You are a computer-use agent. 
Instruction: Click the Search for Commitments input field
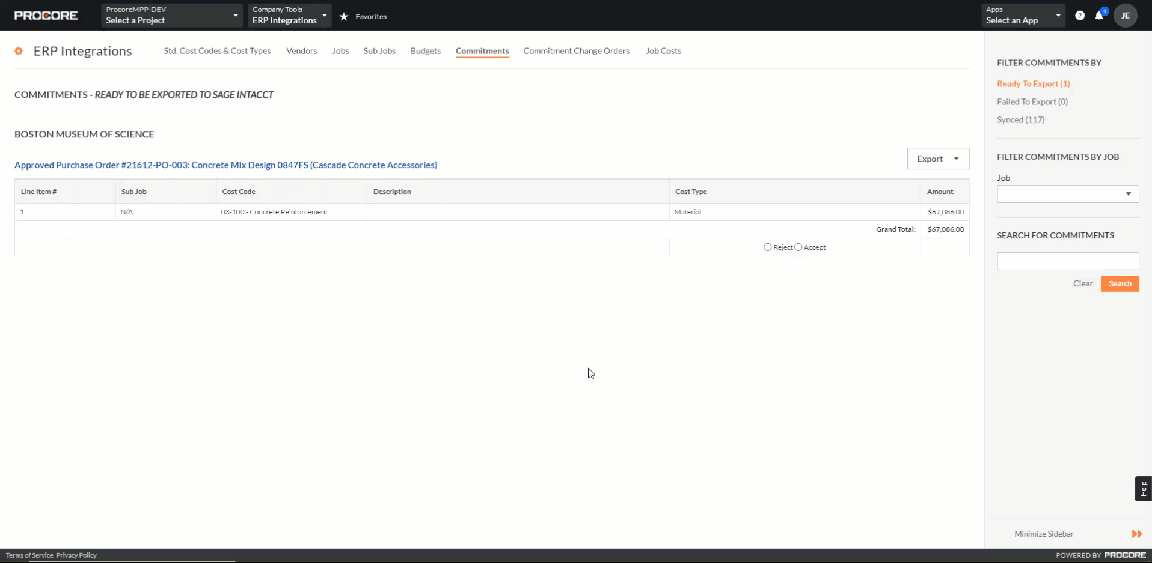point(1068,261)
